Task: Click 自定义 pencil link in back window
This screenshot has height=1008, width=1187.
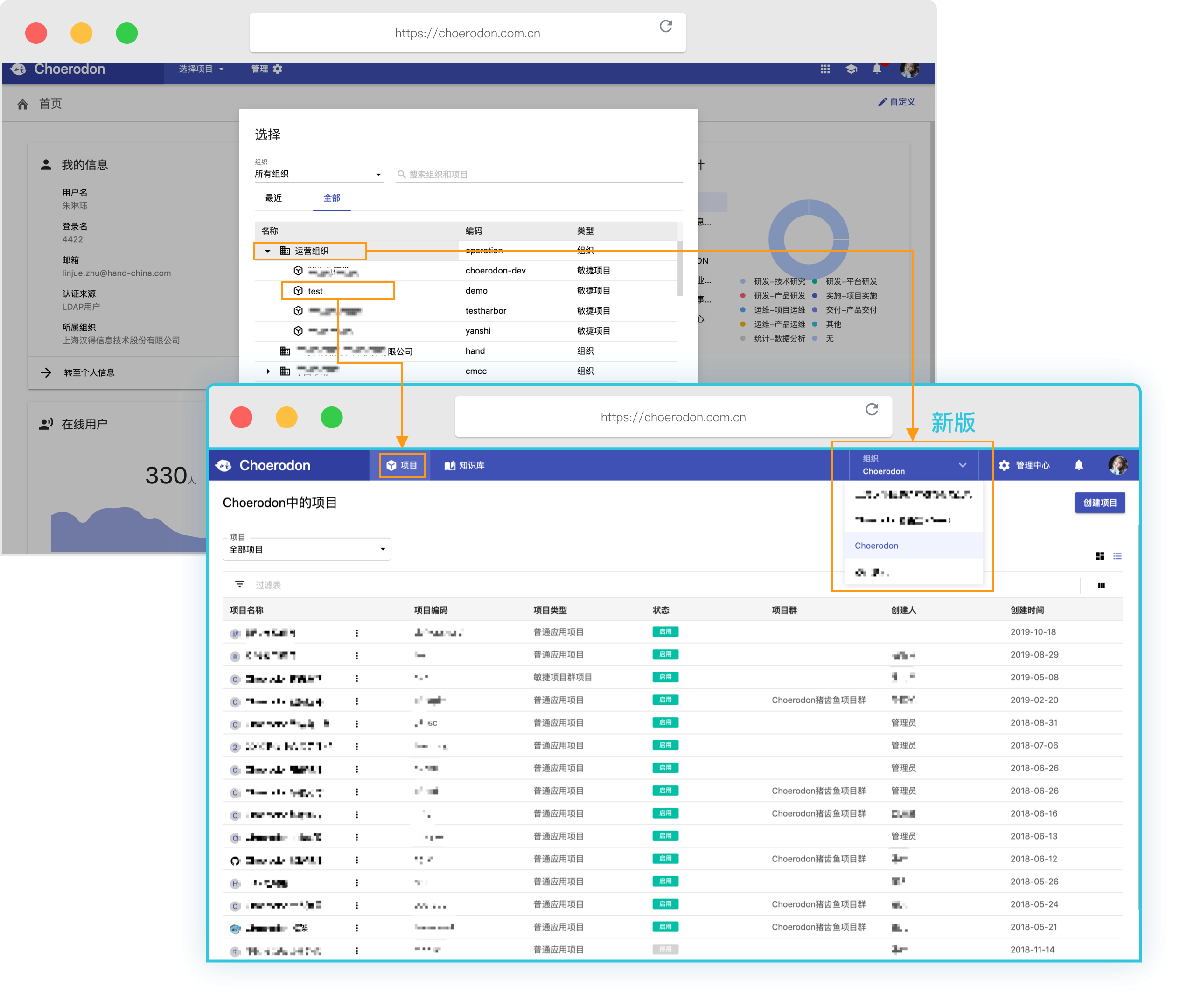Action: (x=896, y=102)
